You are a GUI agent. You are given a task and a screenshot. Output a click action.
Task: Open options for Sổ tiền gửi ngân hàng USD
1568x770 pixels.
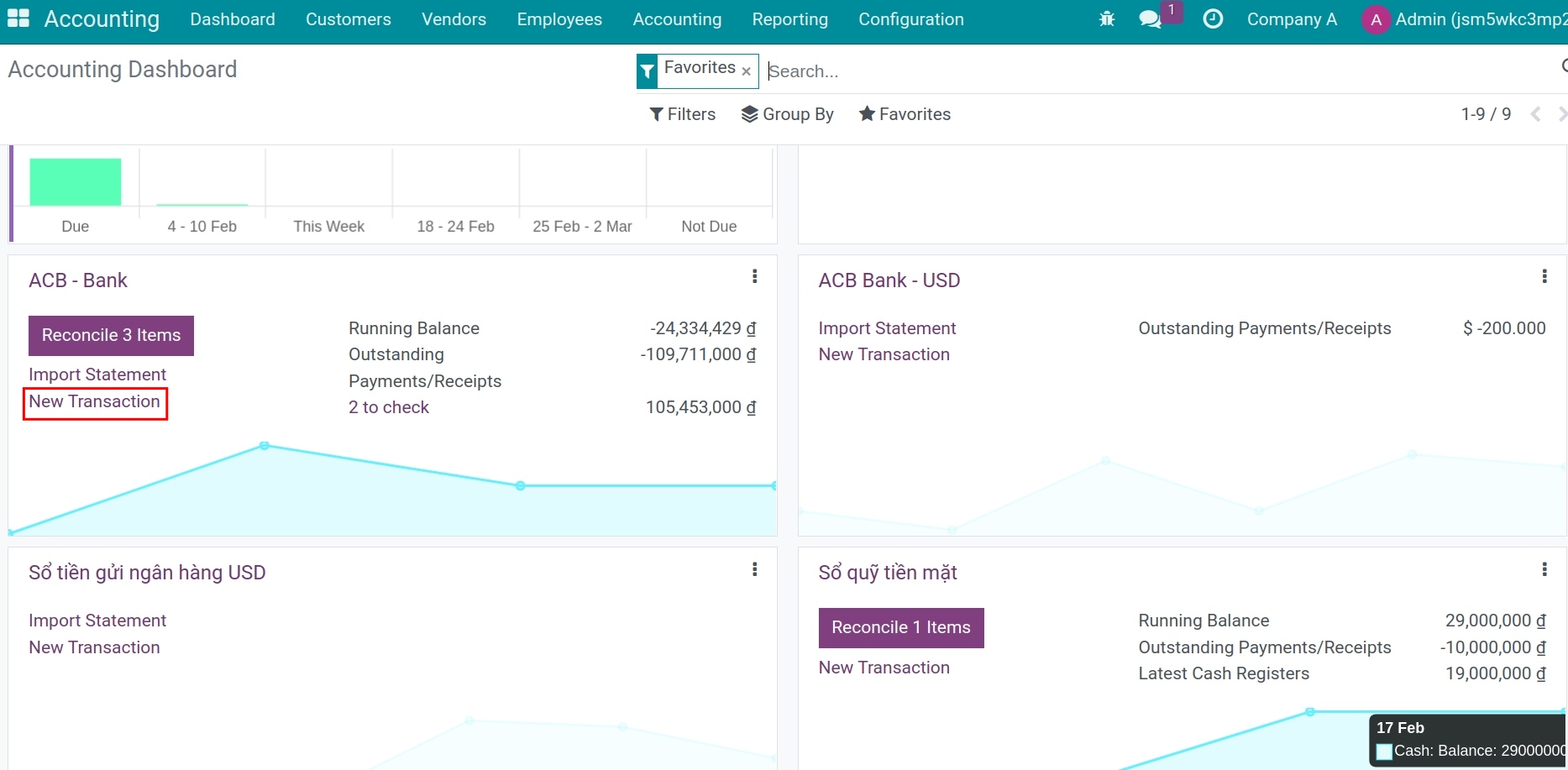[x=755, y=568]
